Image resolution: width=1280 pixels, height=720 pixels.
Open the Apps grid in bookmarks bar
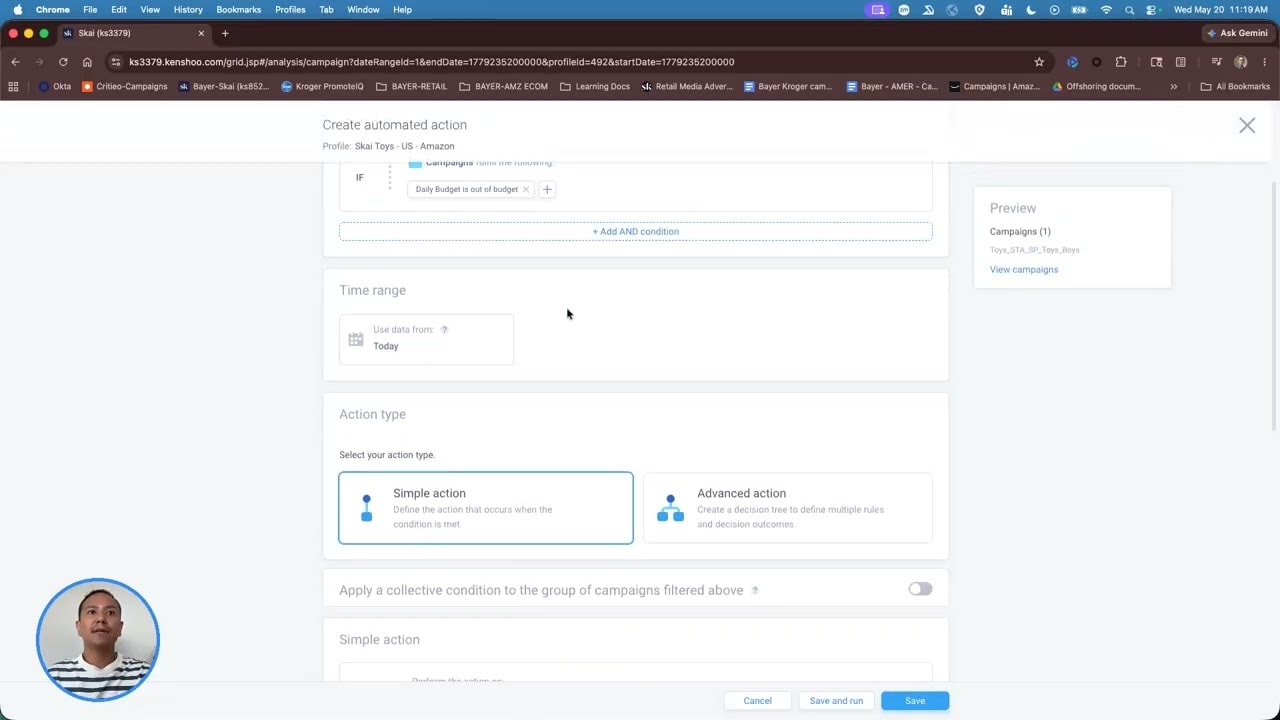tap(15, 87)
